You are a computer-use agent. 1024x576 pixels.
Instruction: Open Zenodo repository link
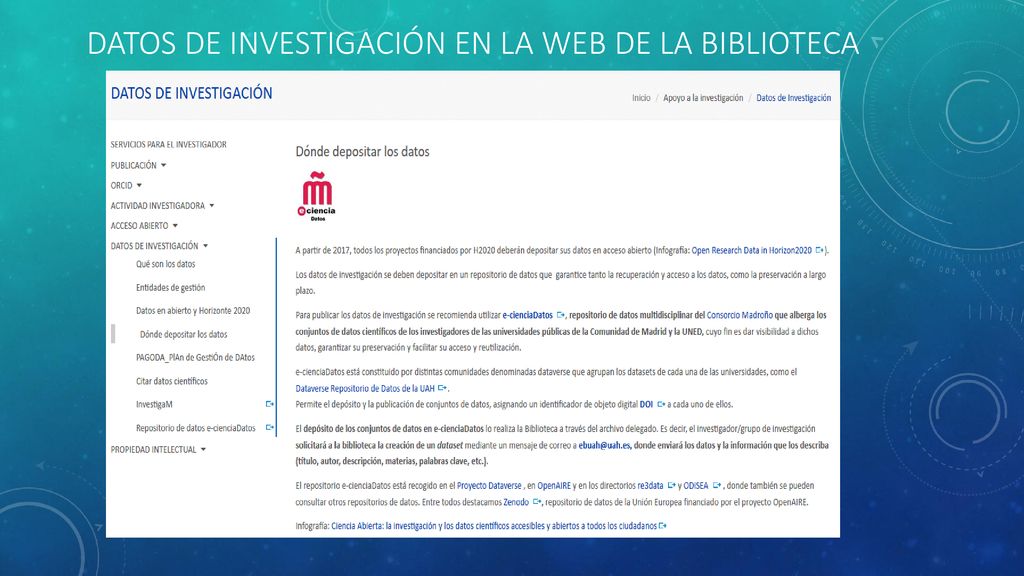516,502
